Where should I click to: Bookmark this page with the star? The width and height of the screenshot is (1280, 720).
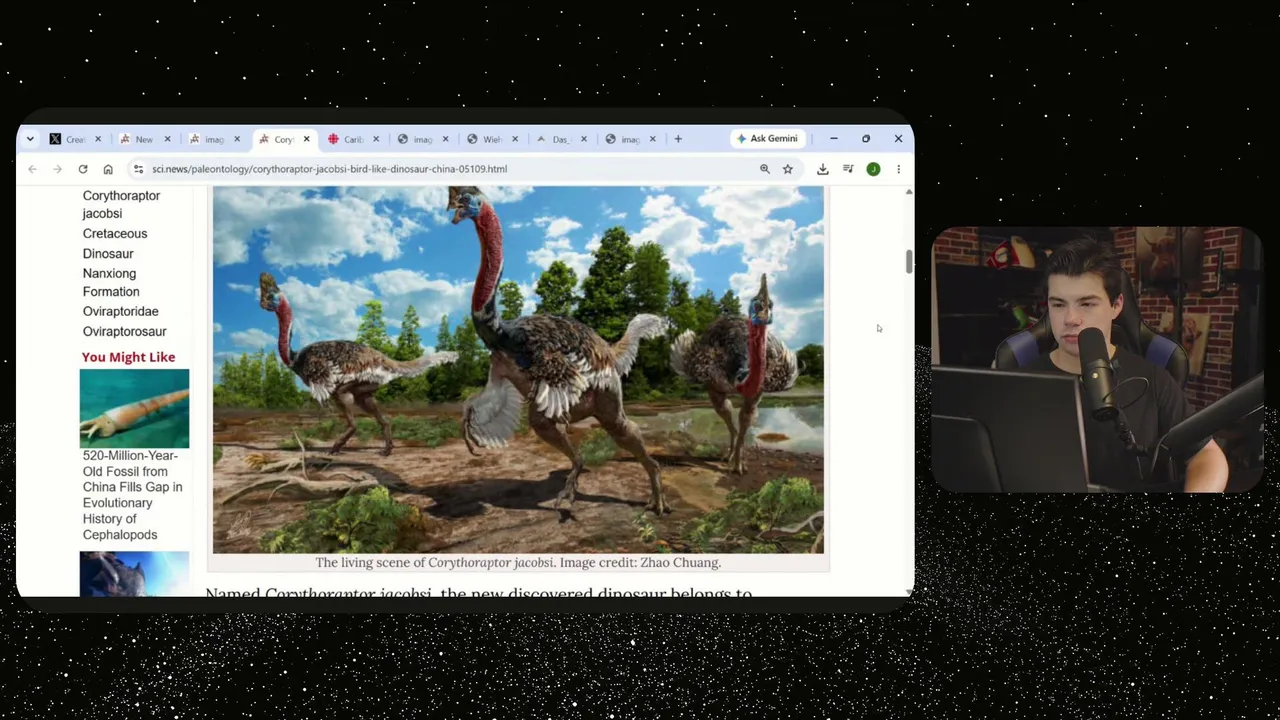point(788,169)
